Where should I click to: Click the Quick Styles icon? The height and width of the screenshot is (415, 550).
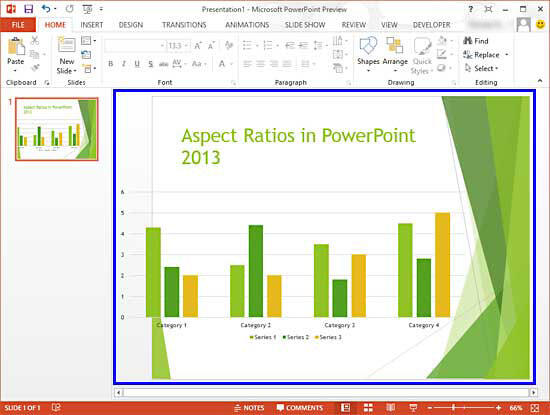pos(422,46)
